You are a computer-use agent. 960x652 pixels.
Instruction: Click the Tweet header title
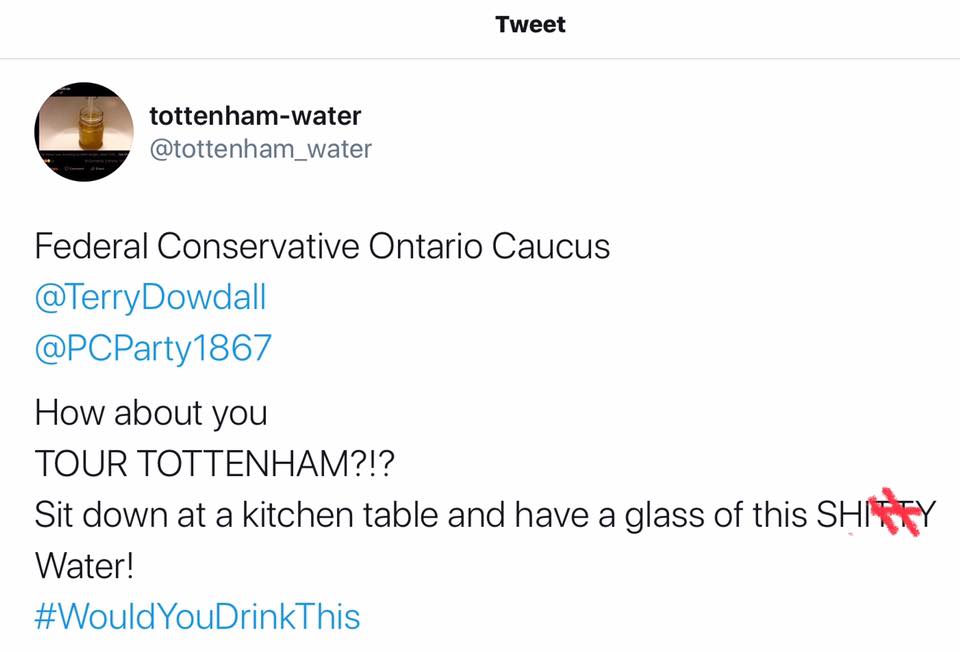click(530, 24)
